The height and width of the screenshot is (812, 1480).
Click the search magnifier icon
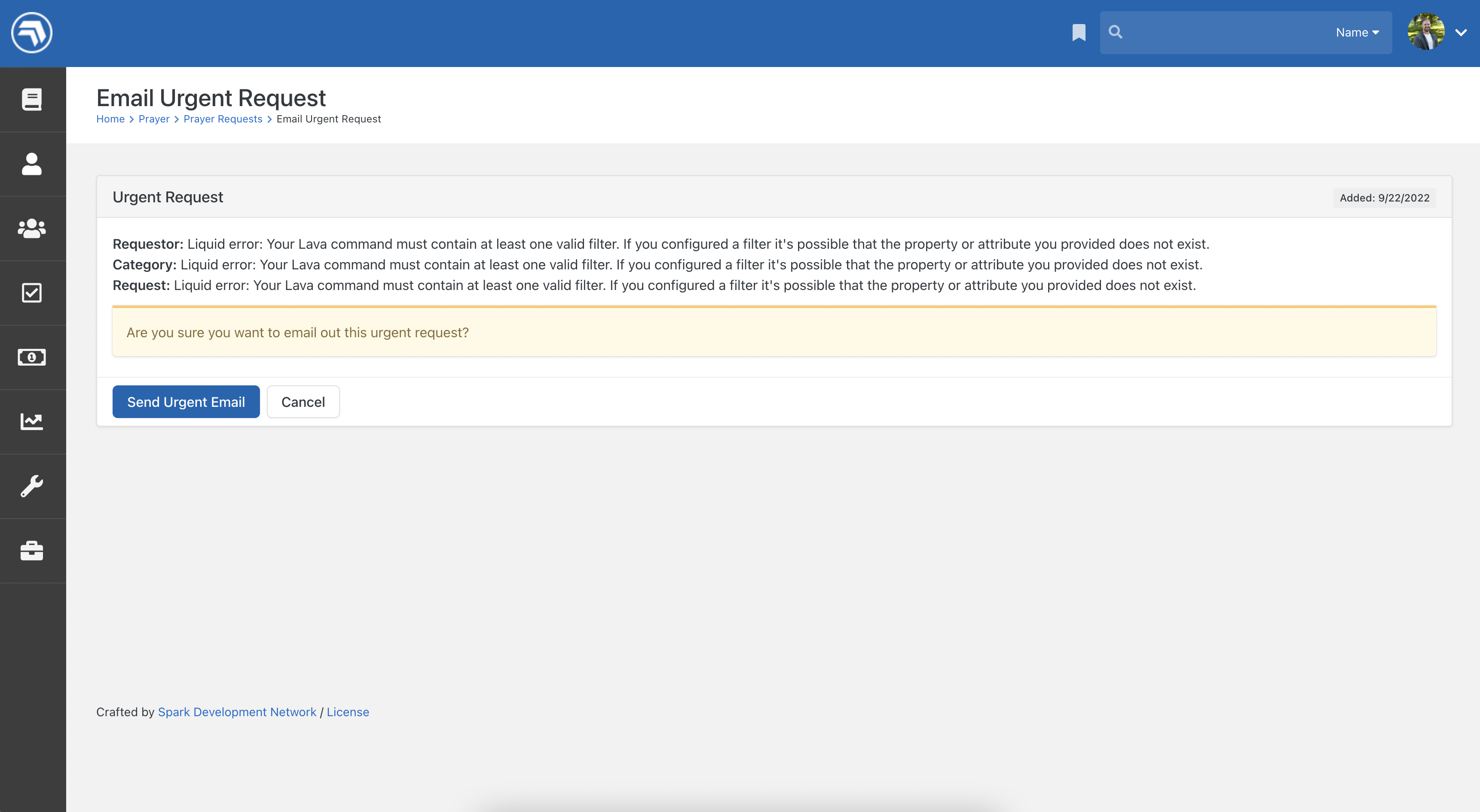point(1115,32)
